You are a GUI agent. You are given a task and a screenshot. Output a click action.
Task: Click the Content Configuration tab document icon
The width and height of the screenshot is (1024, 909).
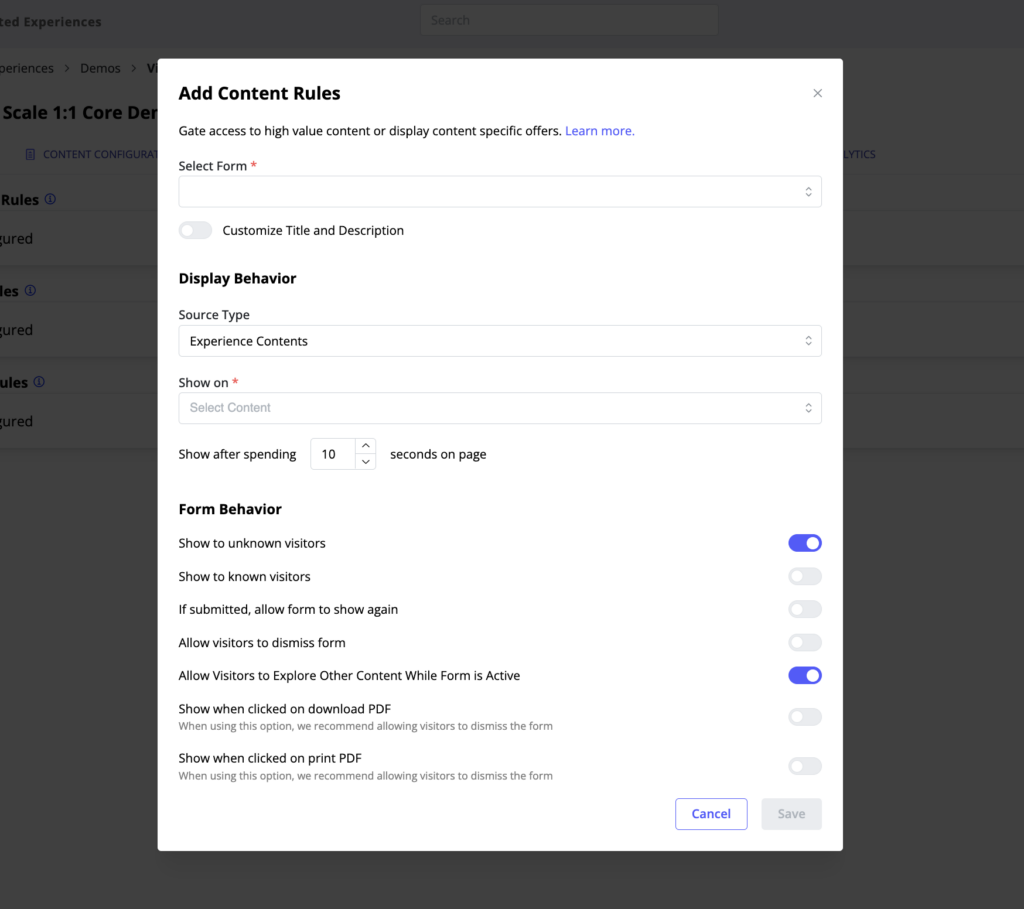[30, 154]
